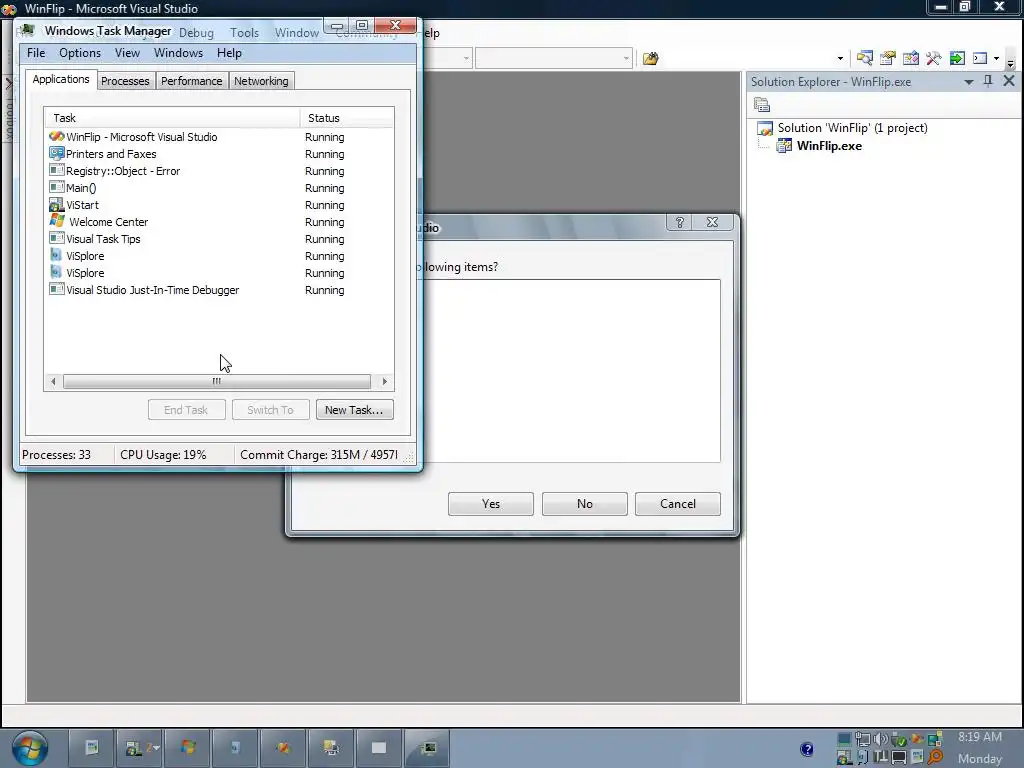Click the blue help icon in taskbar
1024x768 pixels.
[807, 749]
